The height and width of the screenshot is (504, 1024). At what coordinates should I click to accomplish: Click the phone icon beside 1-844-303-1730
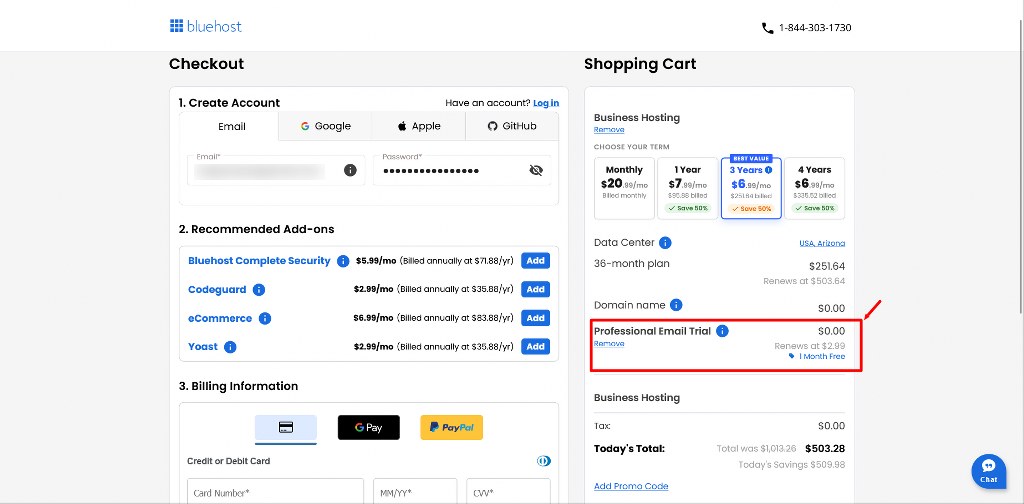[x=767, y=28]
